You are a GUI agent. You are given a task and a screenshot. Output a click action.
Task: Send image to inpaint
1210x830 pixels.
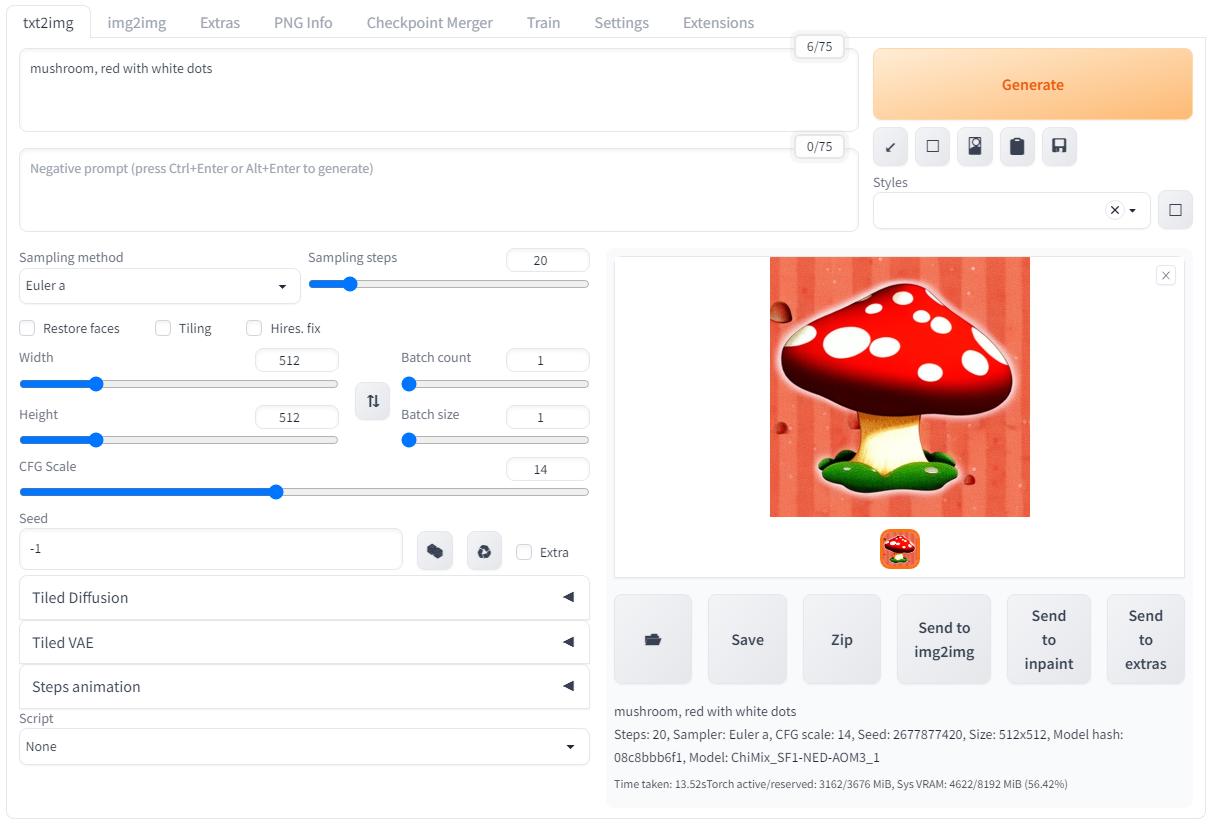pos(1049,640)
